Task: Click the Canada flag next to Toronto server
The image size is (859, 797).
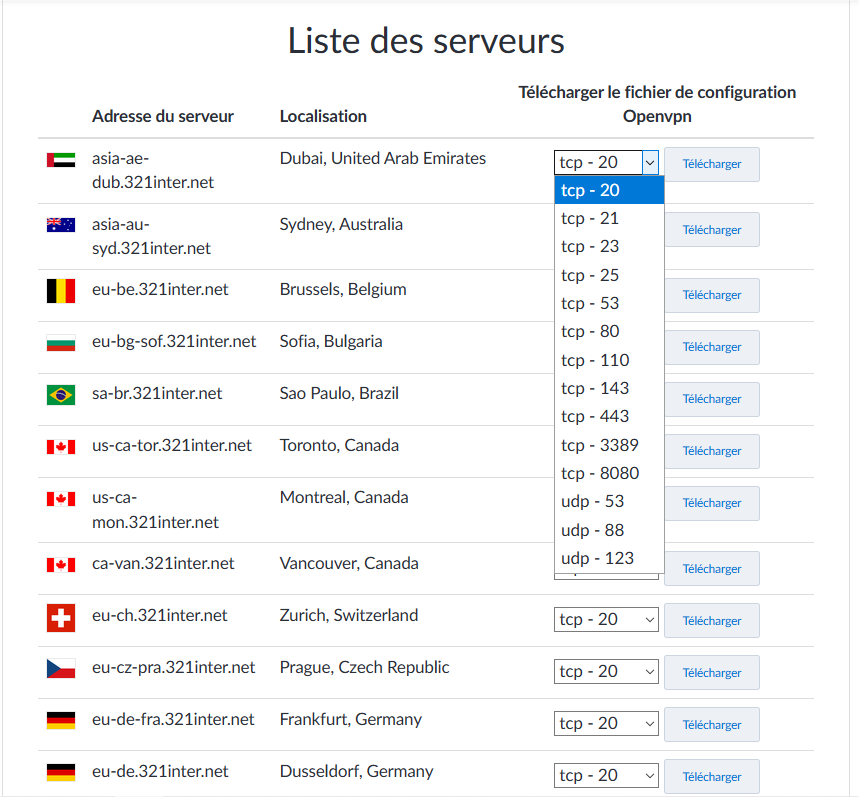Action: [60, 447]
